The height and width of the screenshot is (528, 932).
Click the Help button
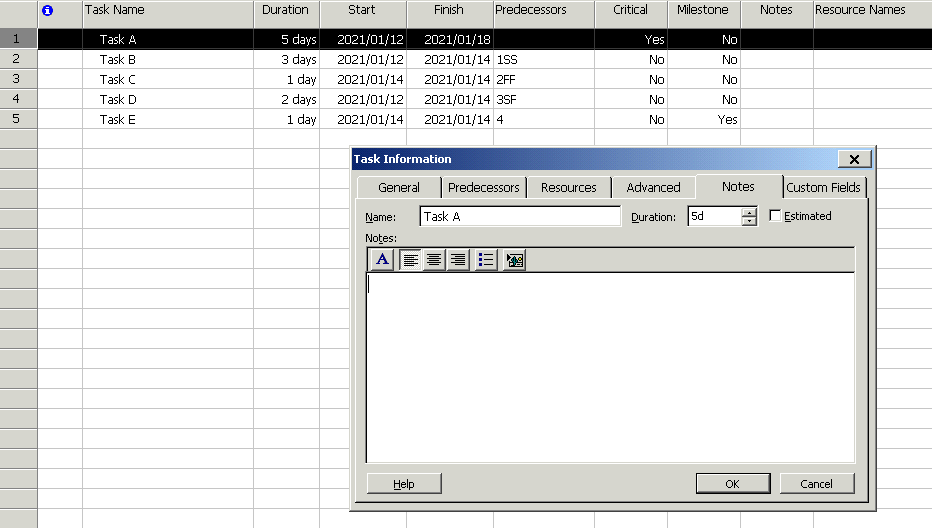point(404,484)
